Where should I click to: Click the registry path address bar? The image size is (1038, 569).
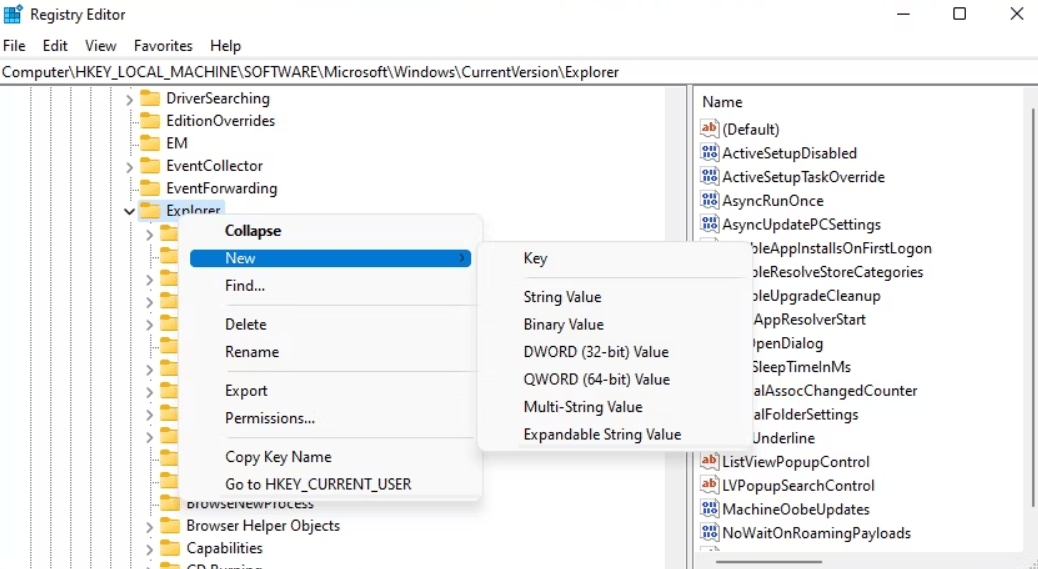519,72
